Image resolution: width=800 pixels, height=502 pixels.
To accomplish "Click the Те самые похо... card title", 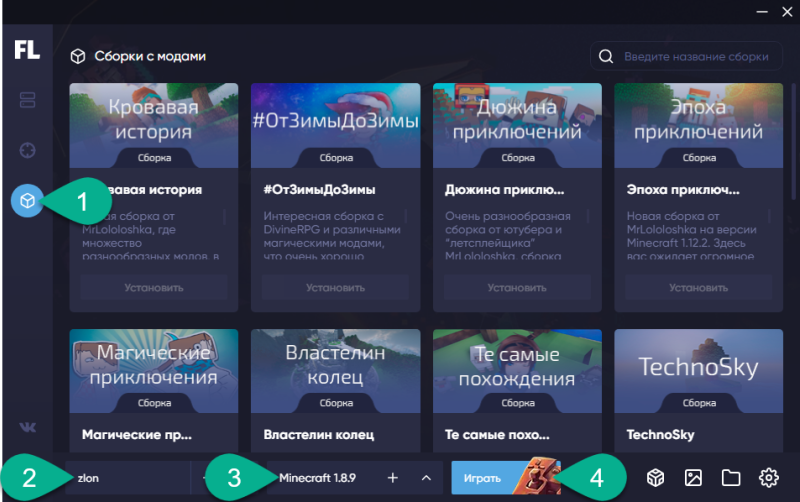I will [497, 435].
